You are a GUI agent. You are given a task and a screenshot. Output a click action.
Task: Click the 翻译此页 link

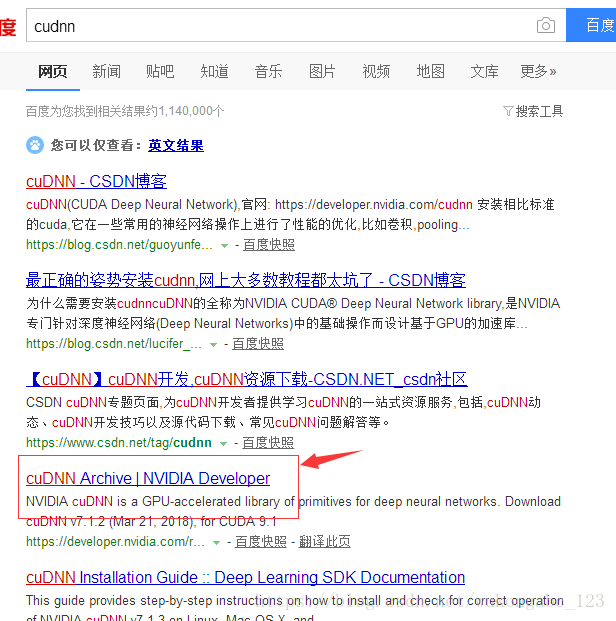point(324,542)
